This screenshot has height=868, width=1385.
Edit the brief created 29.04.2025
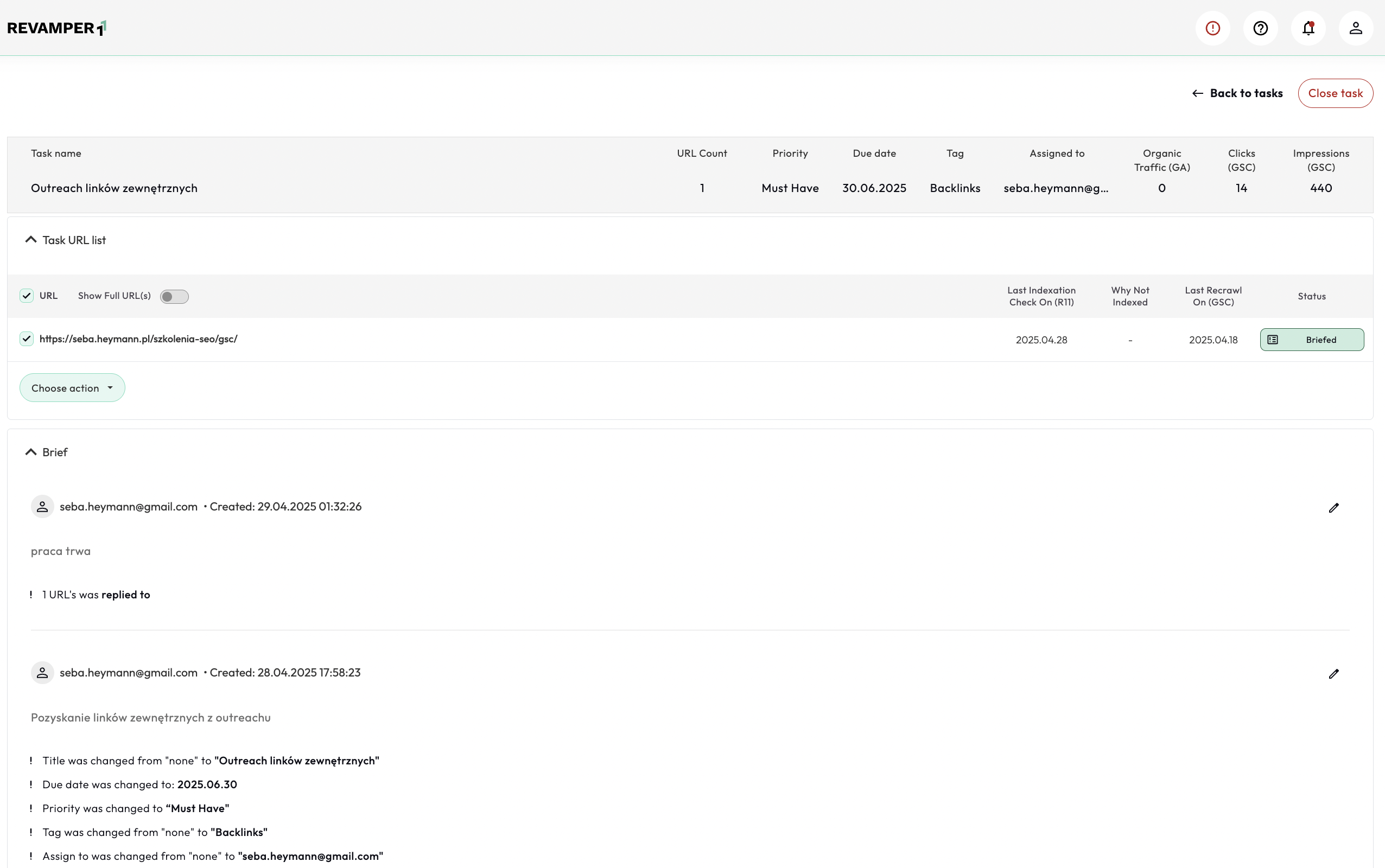pos(1333,507)
